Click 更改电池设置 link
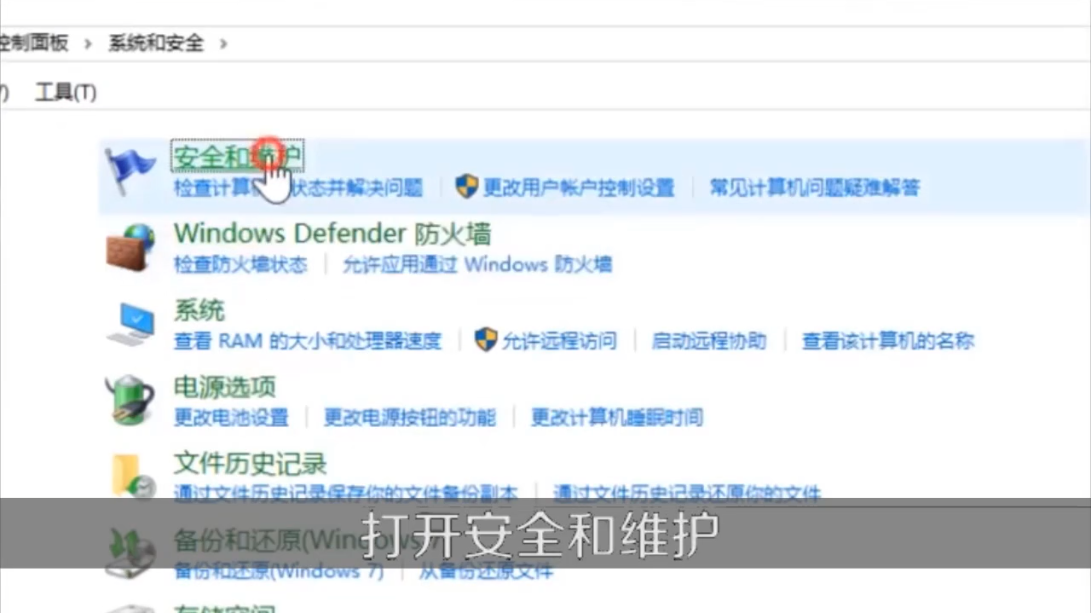Viewport: 1091px width, 613px height. pyautogui.click(x=231, y=417)
